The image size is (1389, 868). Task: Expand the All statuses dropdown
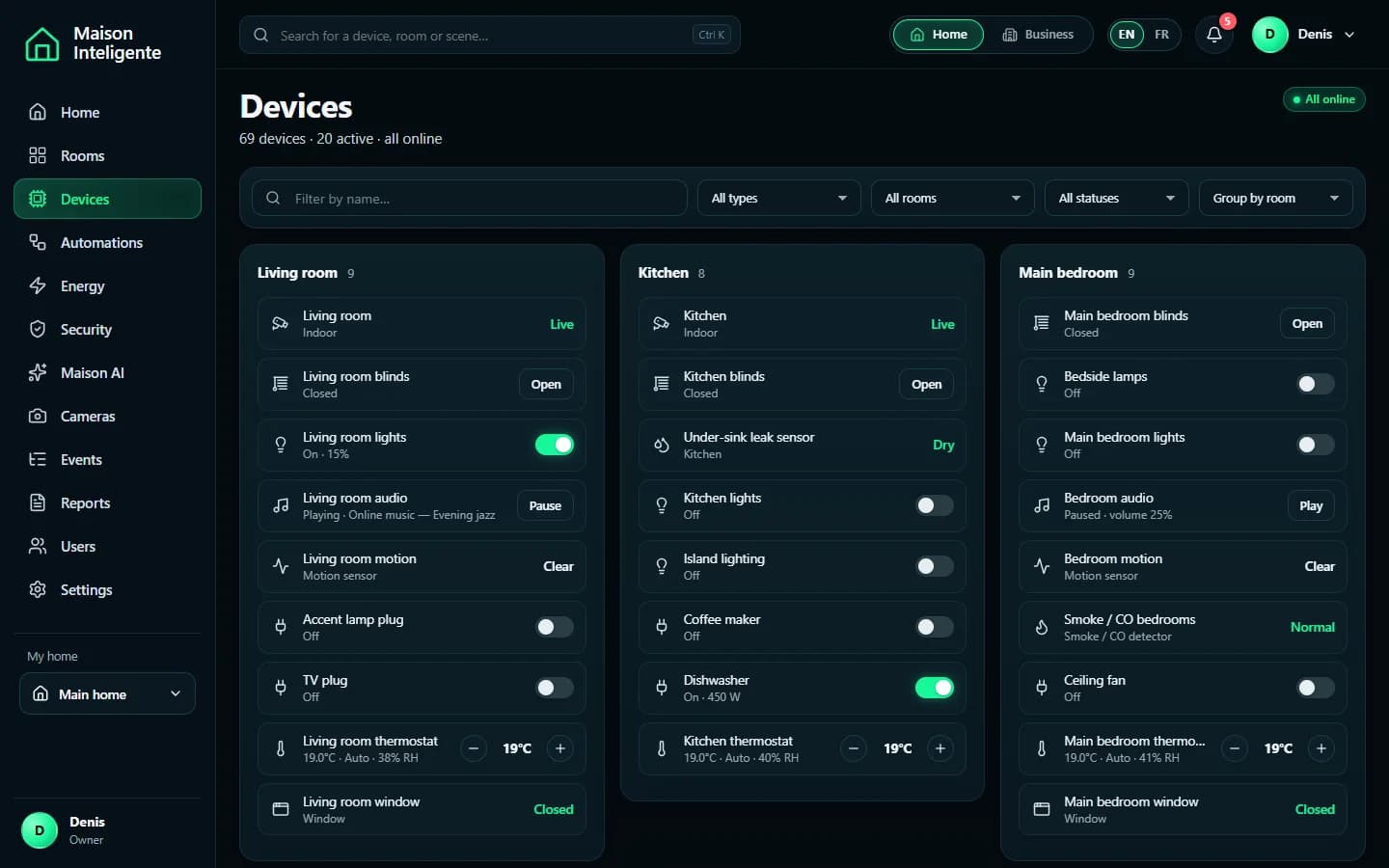coord(1117,198)
